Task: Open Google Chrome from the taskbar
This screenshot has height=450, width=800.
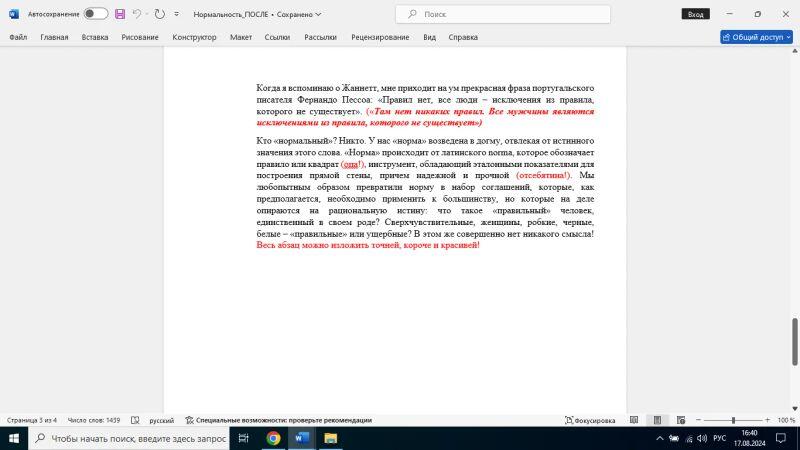Action: click(273, 438)
